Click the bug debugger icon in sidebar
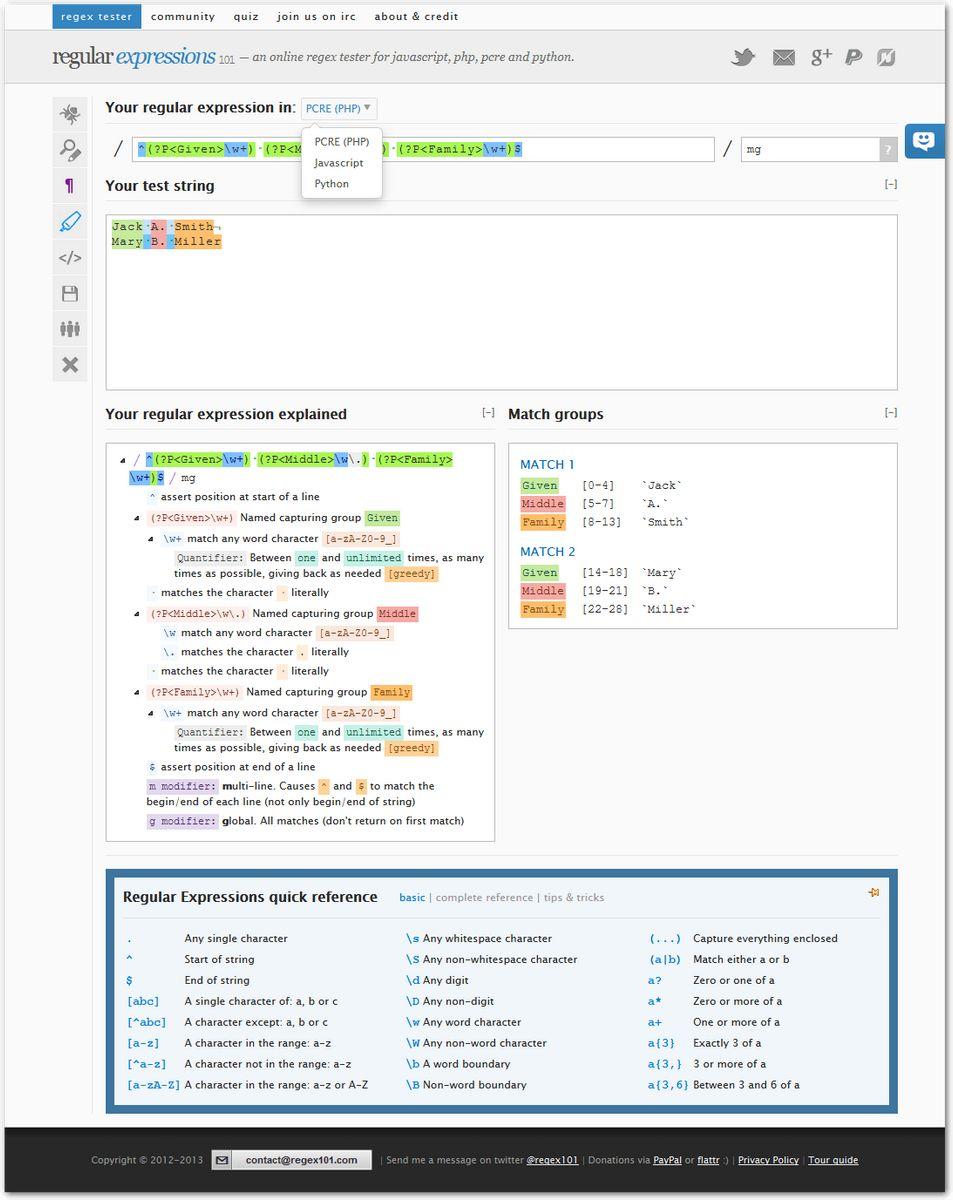 pyautogui.click(x=69, y=114)
